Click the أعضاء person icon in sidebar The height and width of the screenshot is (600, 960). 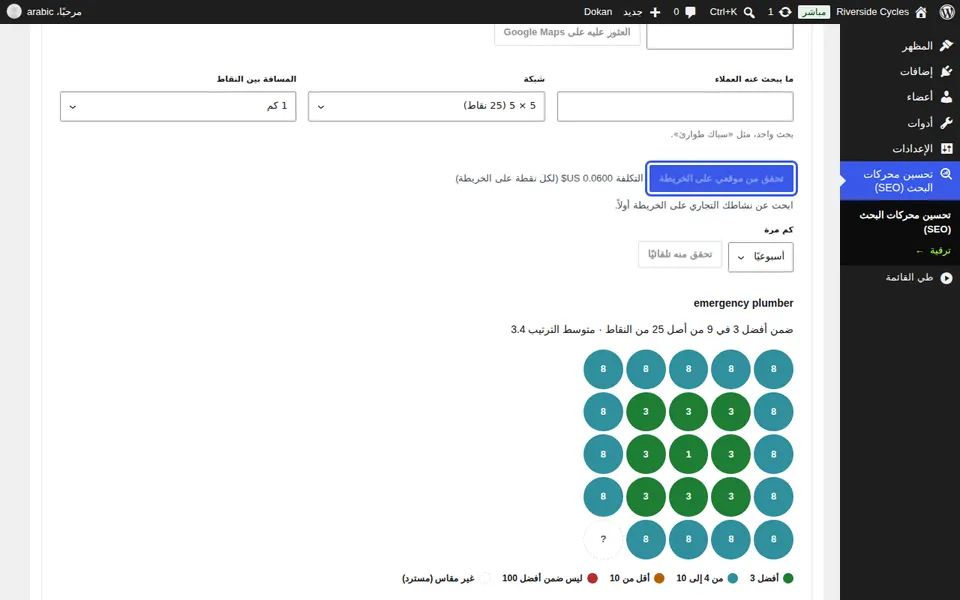947,97
